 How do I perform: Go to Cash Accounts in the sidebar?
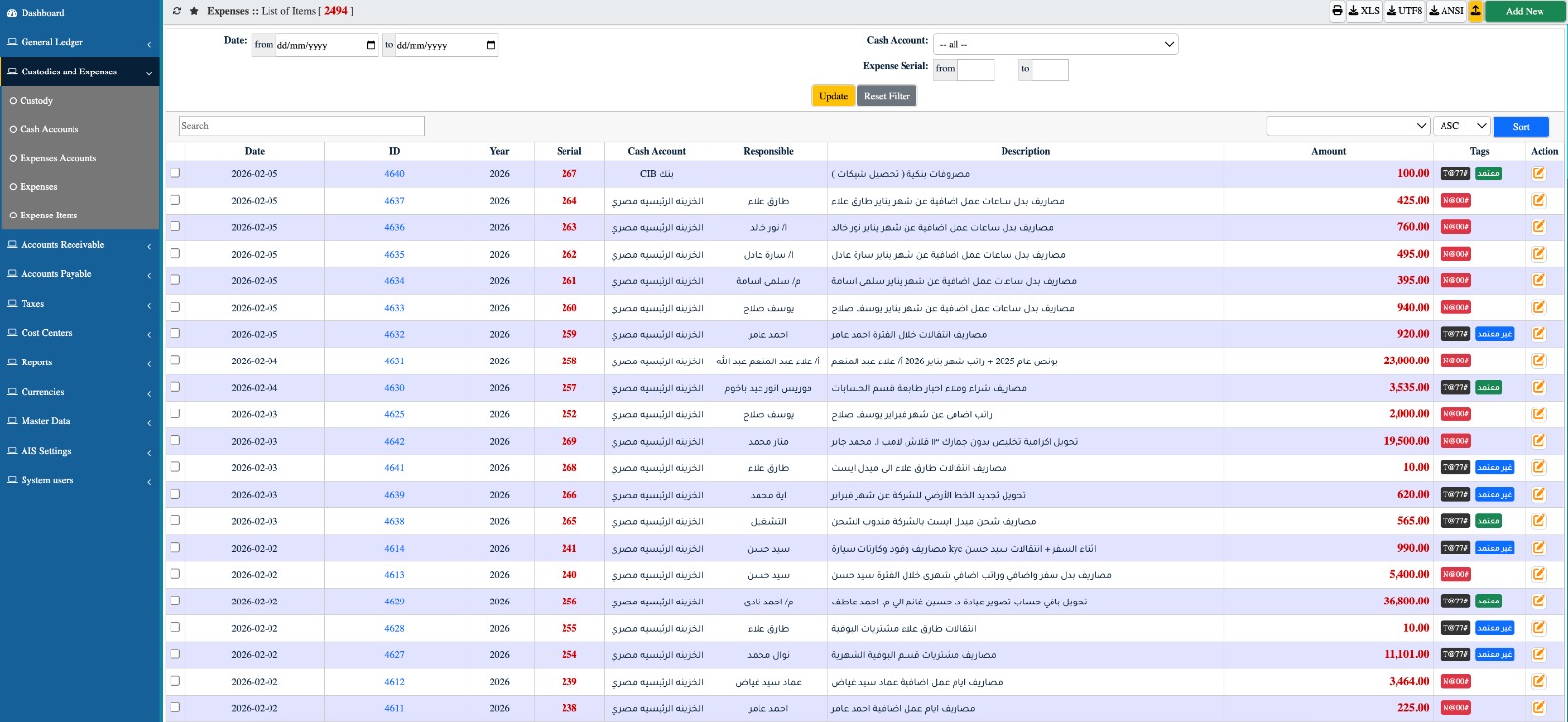49,129
